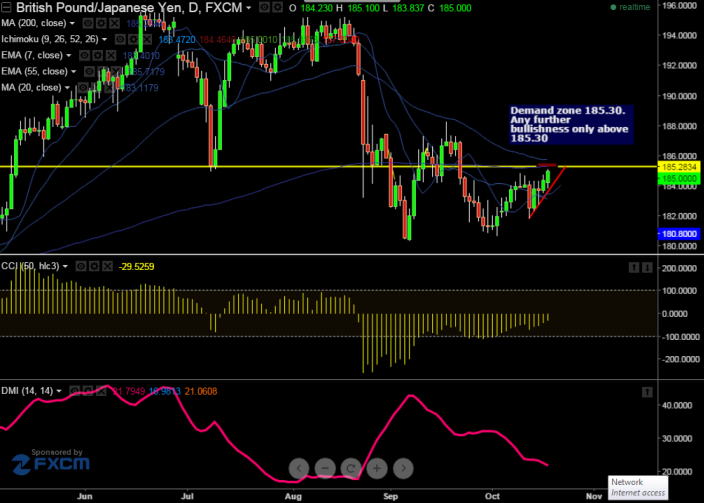Open DMI indicator settings gear
Image resolution: width=704 pixels, height=503 pixels.
88,391
